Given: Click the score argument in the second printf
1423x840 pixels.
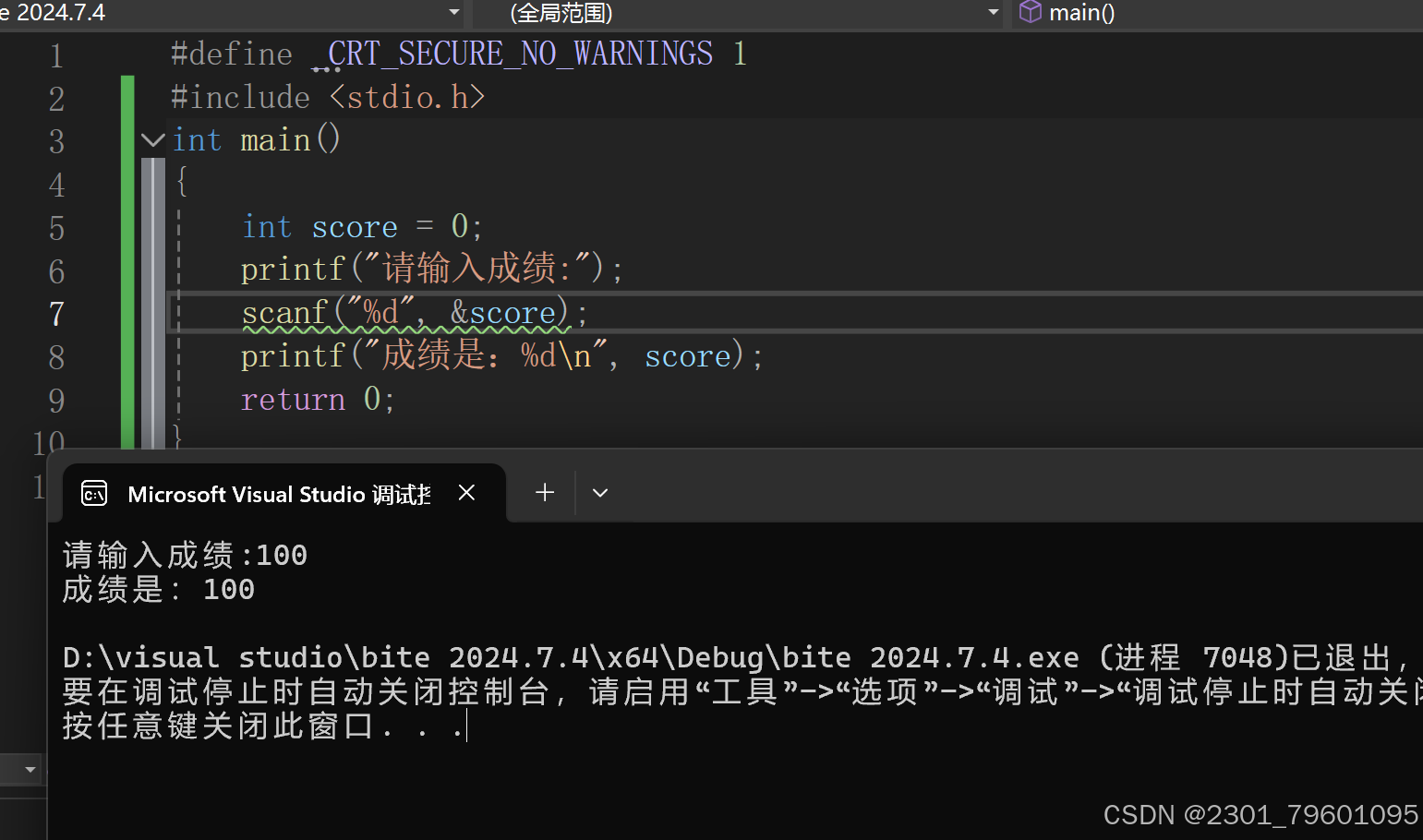Looking at the screenshot, I should click(688, 356).
